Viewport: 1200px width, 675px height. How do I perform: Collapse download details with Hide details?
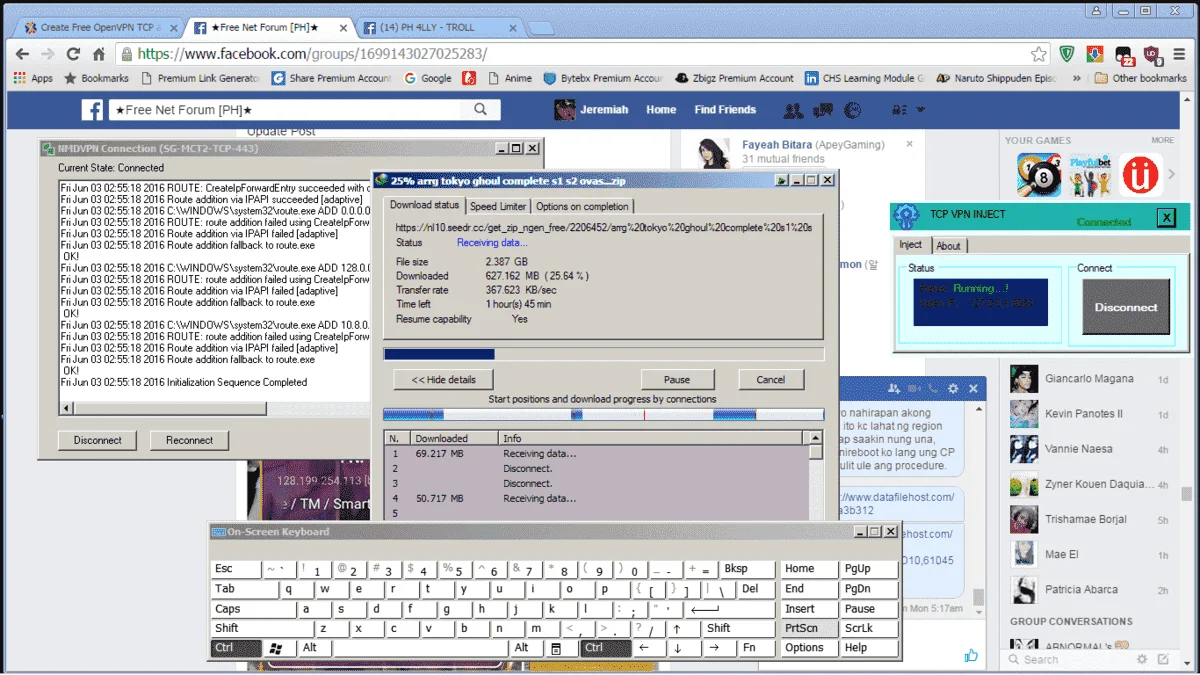point(443,379)
